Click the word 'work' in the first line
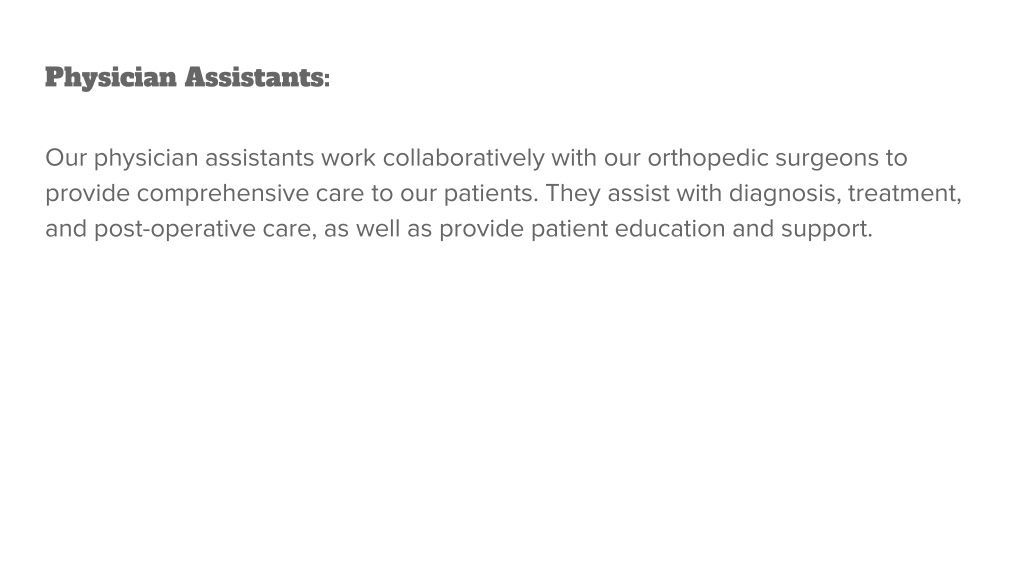This screenshot has width=1024, height=576. tap(348, 158)
